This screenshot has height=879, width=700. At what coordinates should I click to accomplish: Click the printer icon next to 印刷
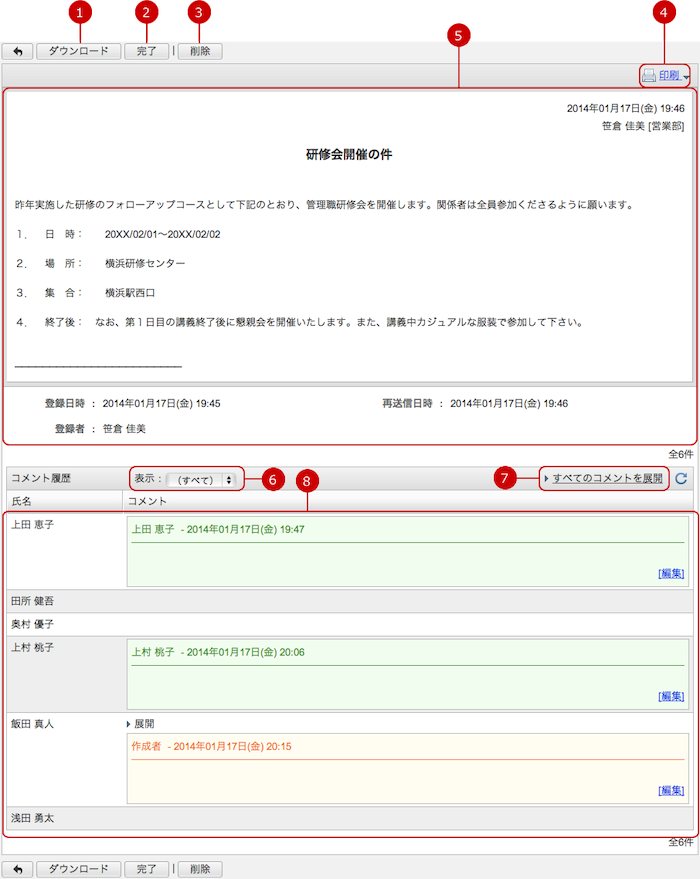649,76
